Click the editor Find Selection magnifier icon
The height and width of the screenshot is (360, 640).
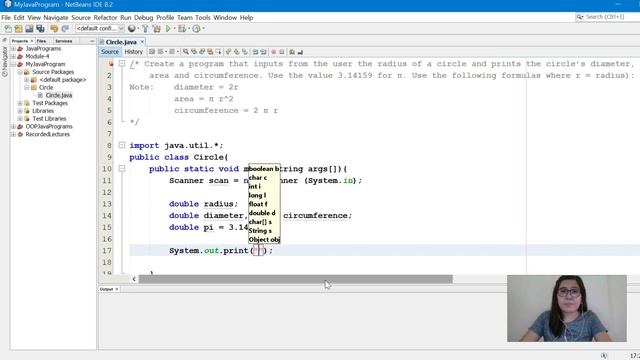(186, 52)
